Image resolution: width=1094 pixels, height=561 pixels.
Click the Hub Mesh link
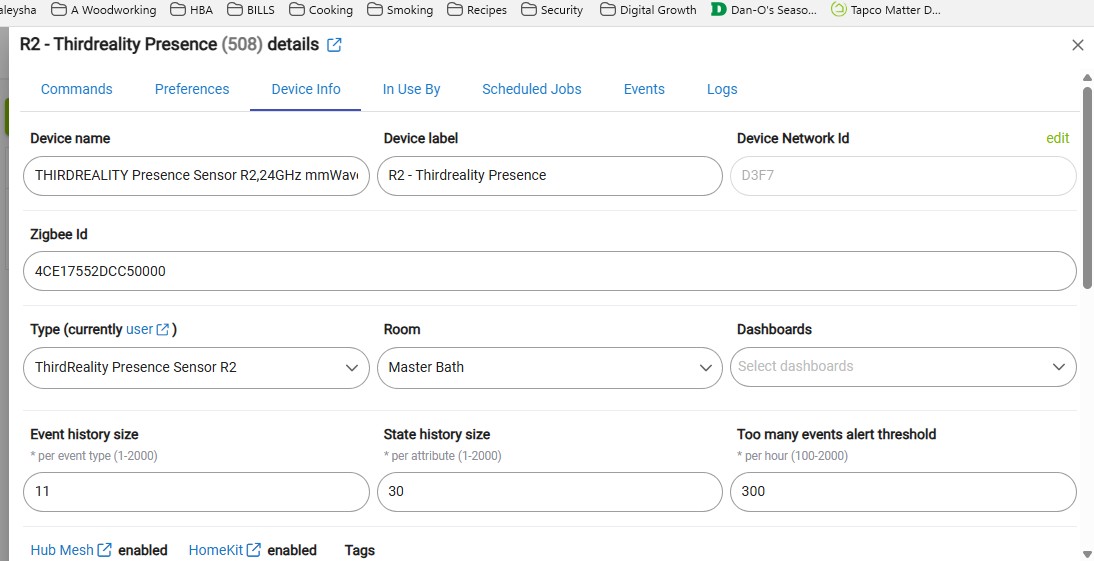pyautogui.click(x=62, y=550)
